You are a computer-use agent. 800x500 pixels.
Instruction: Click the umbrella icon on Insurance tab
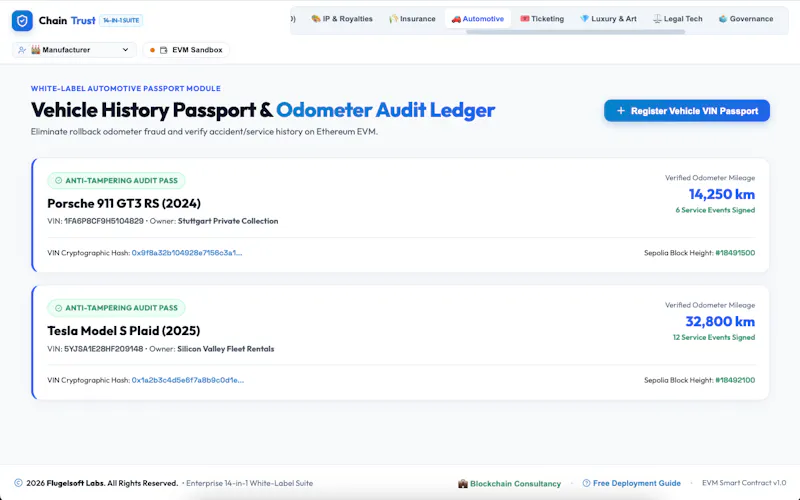click(393, 19)
